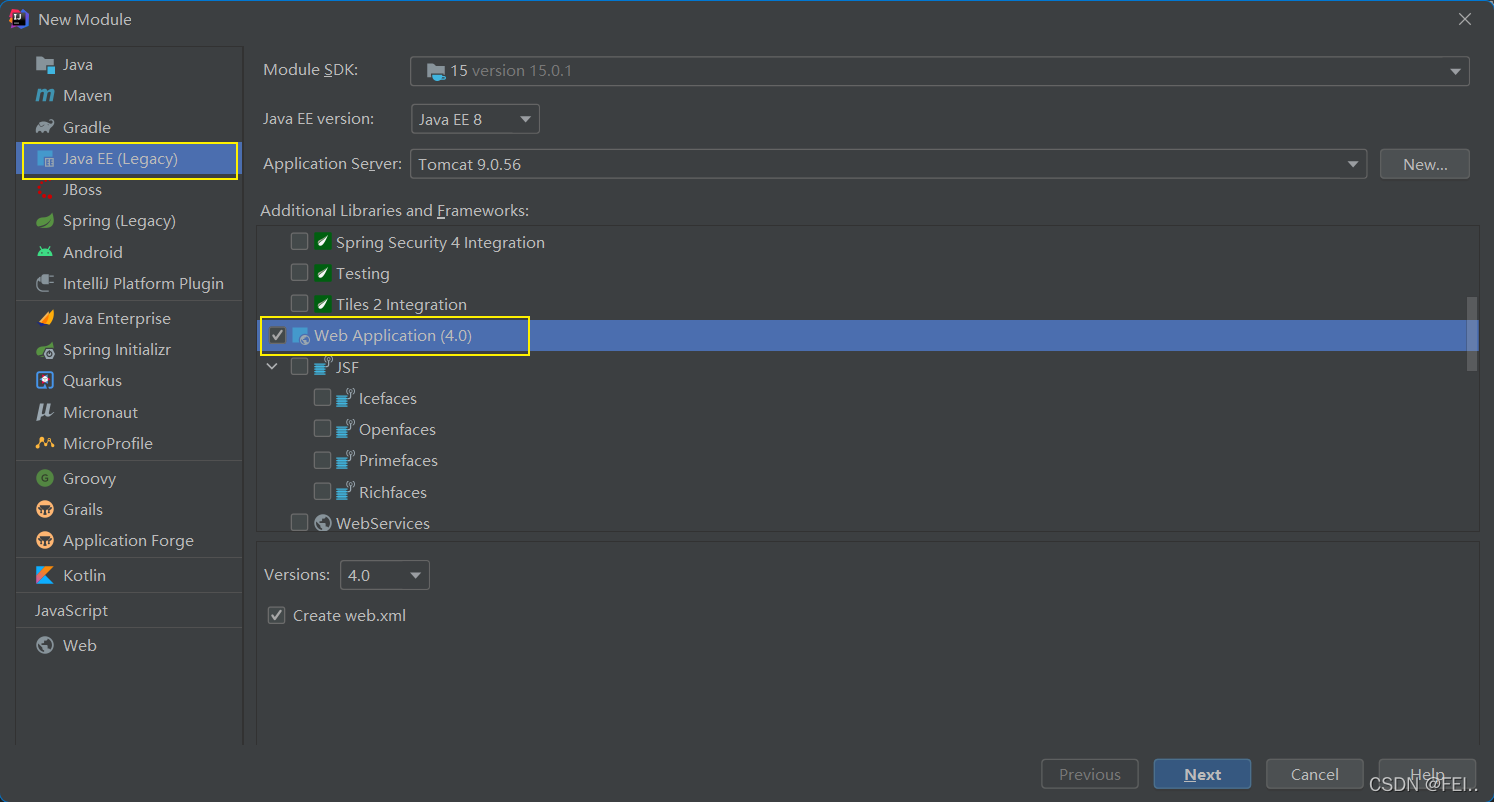Tick the Openfaces checkbox
The height and width of the screenshot is (802, 1494).
(322, 429)
